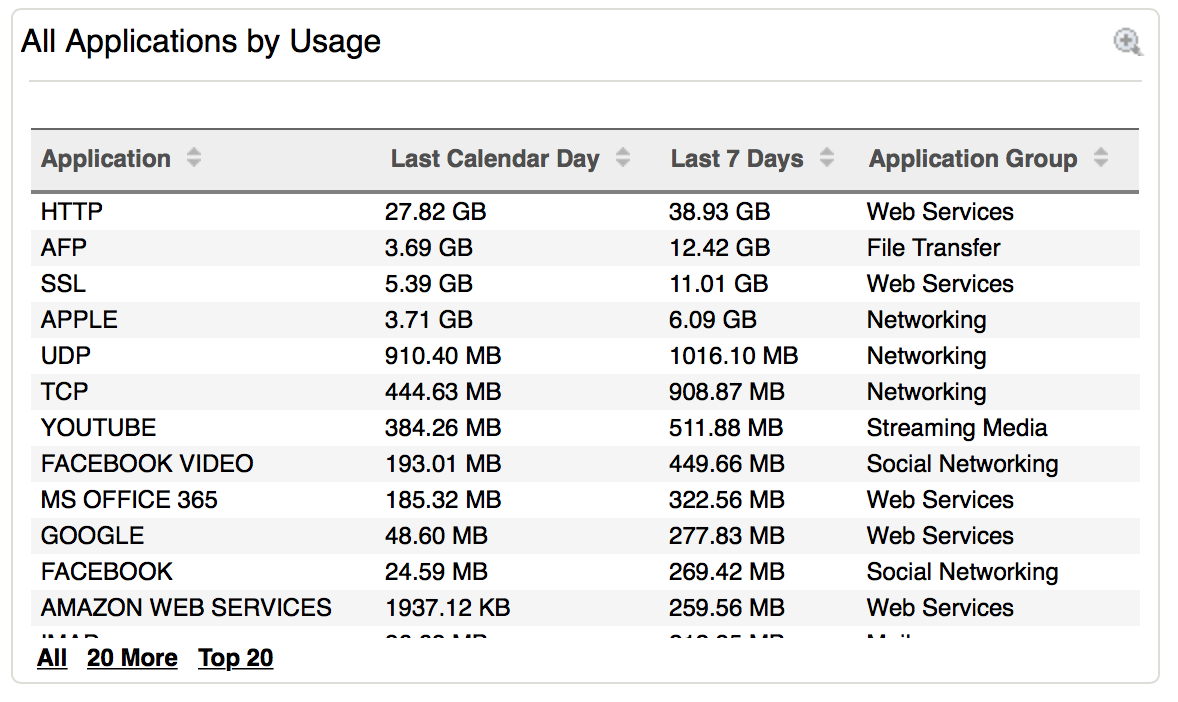Click the 38.93 GB value

coord(720,212)
